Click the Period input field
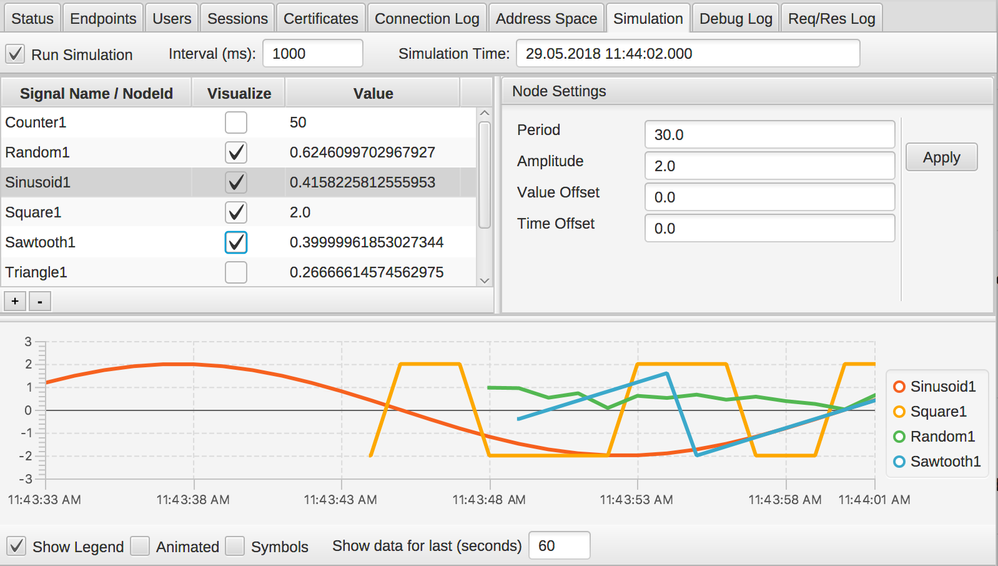Viewport: 998px width, 566px height. pyautogui.click(x=769, y=134)
